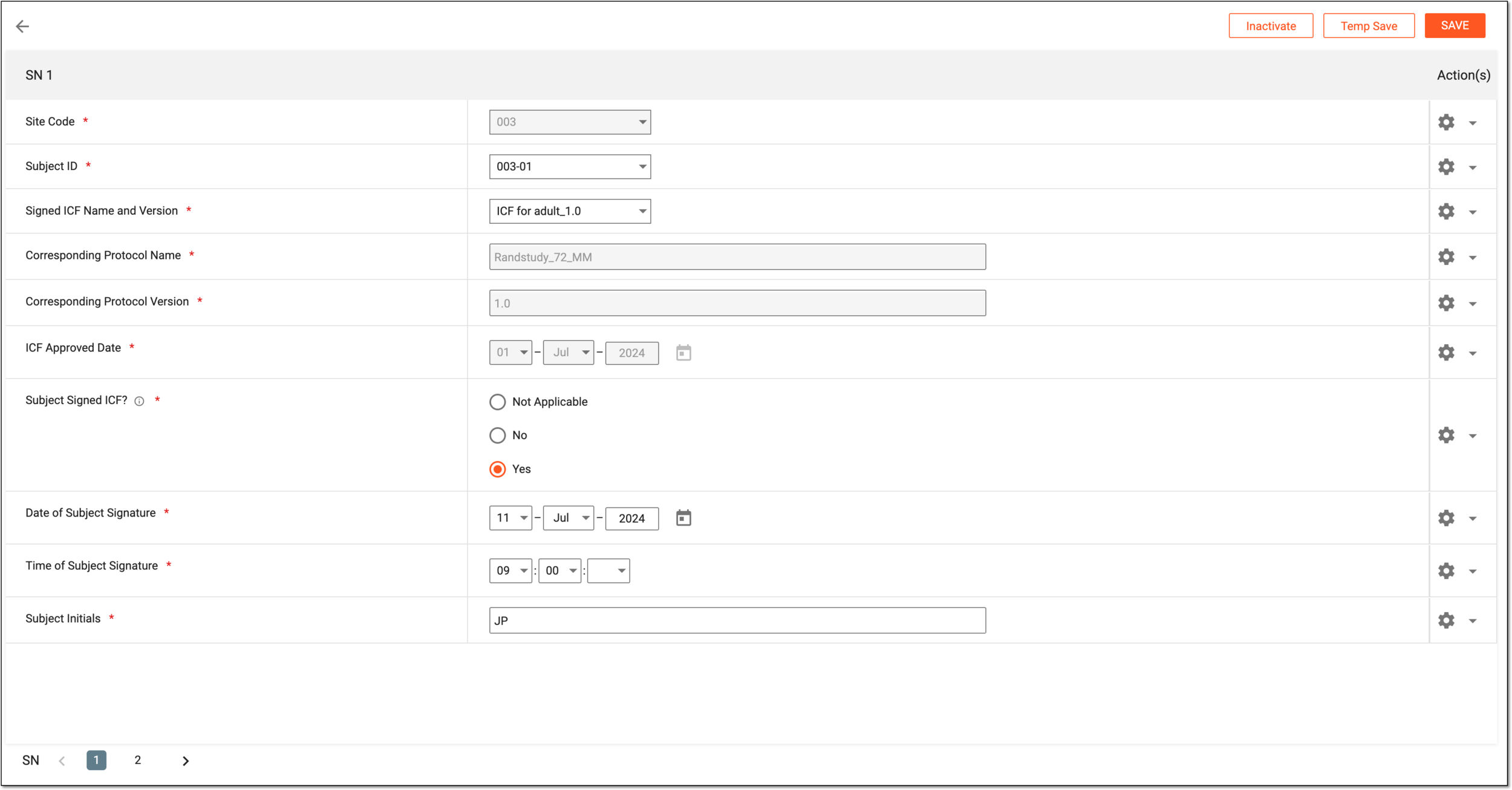Image resolution: width=1512 pixels, height=790 pixels.
Task: Open gear settings for Subject ID row
Action: [x=1446, y=167]
